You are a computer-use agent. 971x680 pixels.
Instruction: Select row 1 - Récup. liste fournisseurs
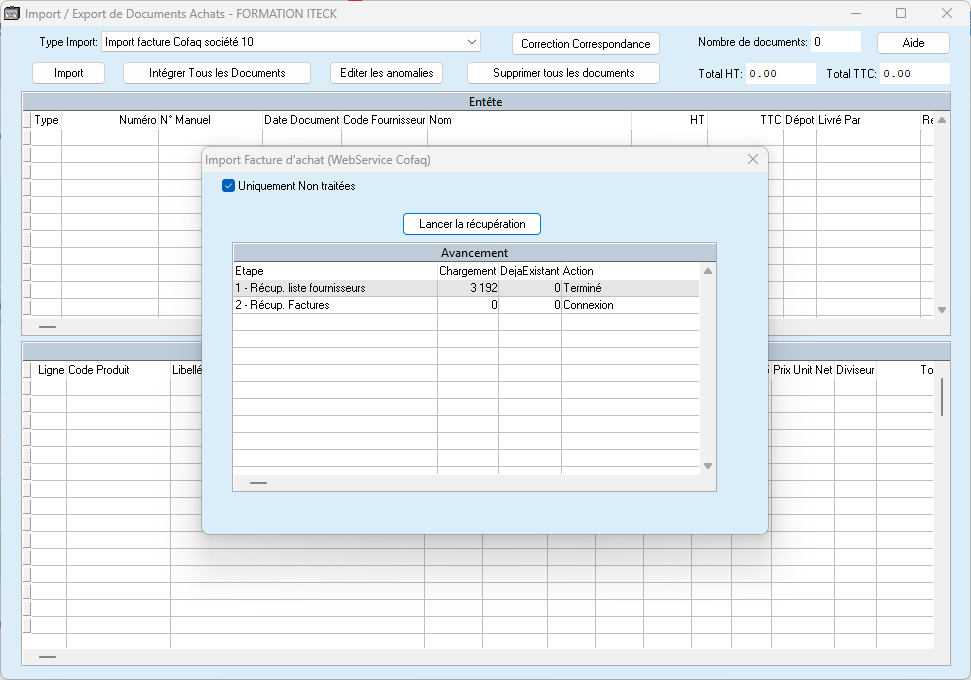466,288
